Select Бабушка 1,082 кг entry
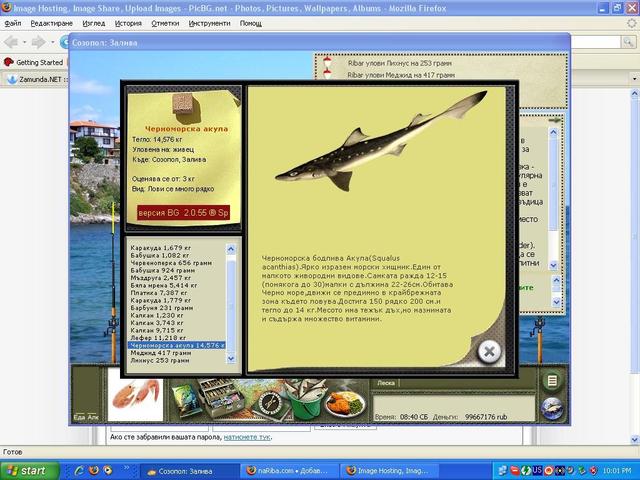Image resolution: width=640 pixels, height=480 pixels. pos(160,255)
